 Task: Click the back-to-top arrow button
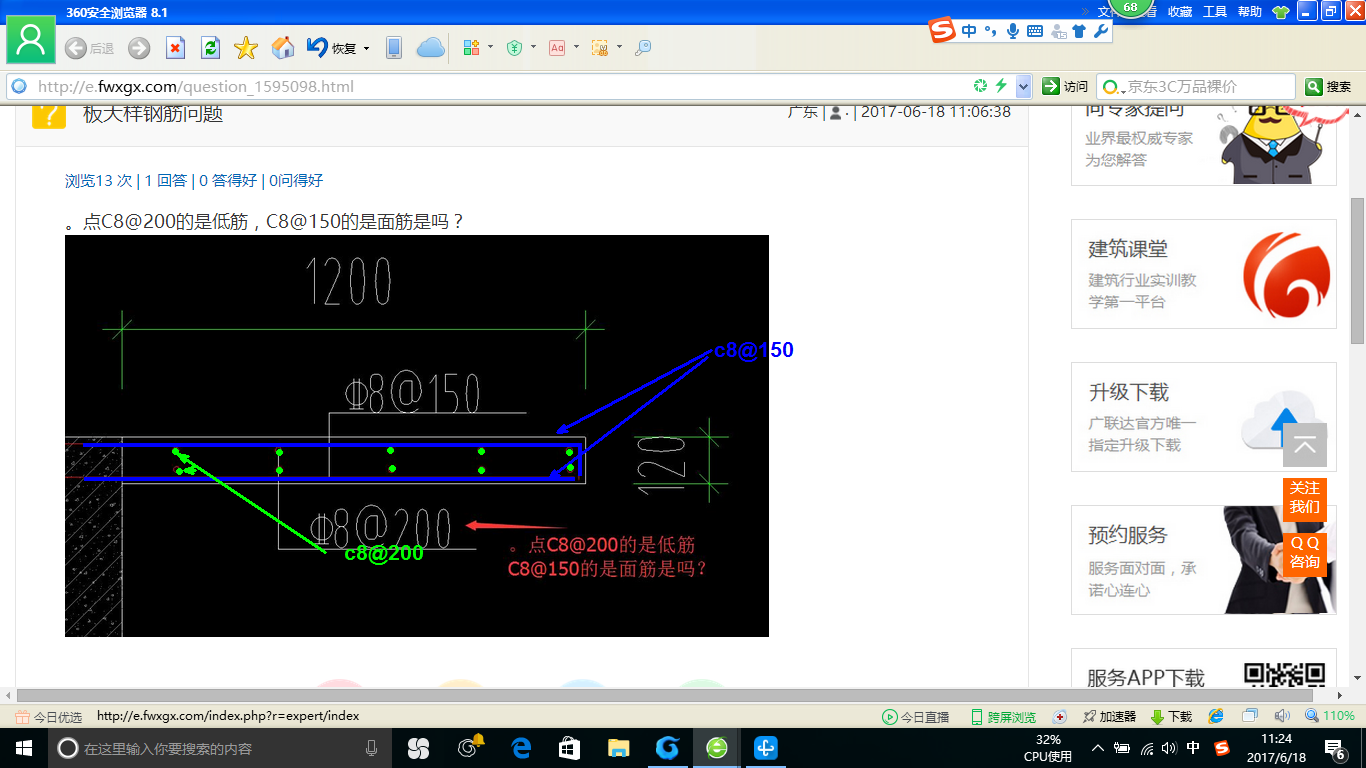click(x=1305, y=445)
